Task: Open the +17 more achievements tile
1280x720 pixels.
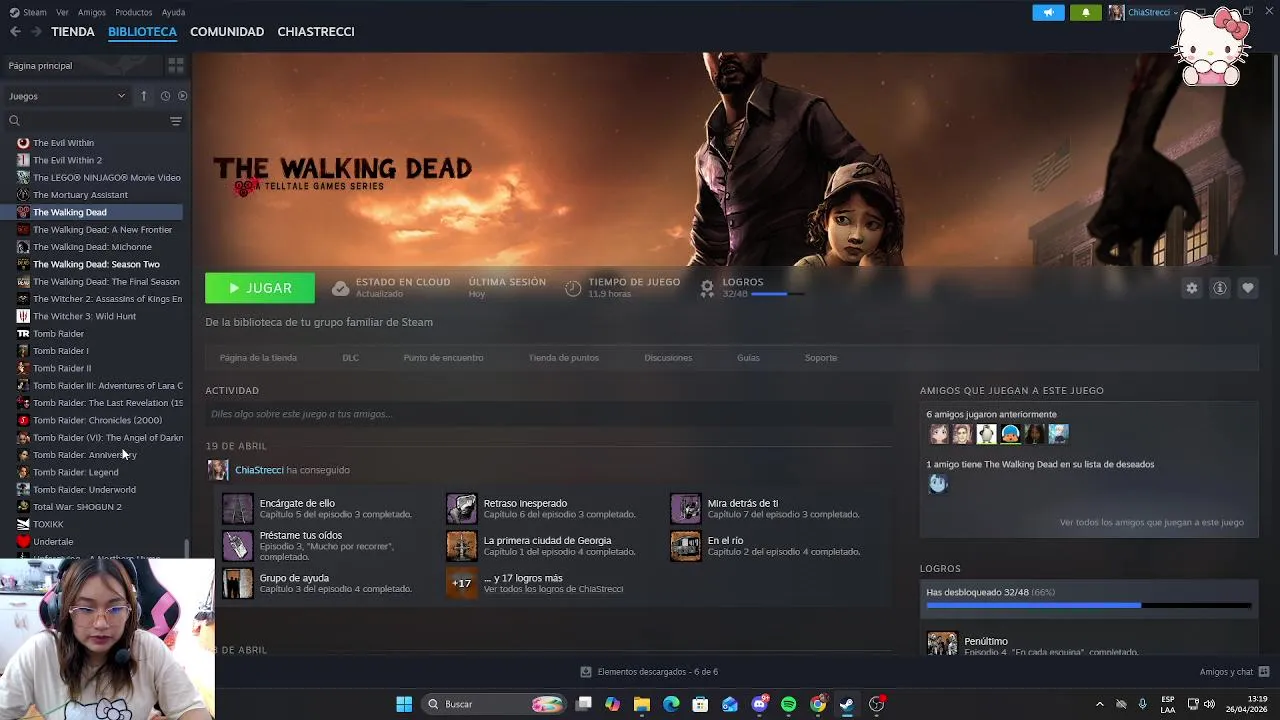Action: pyautogui.click(x=461, y=583)
